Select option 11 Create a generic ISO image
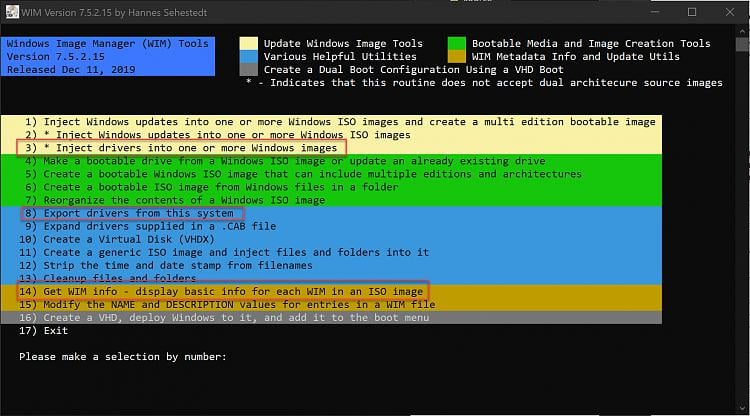Screen dimensions: 750x416 coord(224,252)
